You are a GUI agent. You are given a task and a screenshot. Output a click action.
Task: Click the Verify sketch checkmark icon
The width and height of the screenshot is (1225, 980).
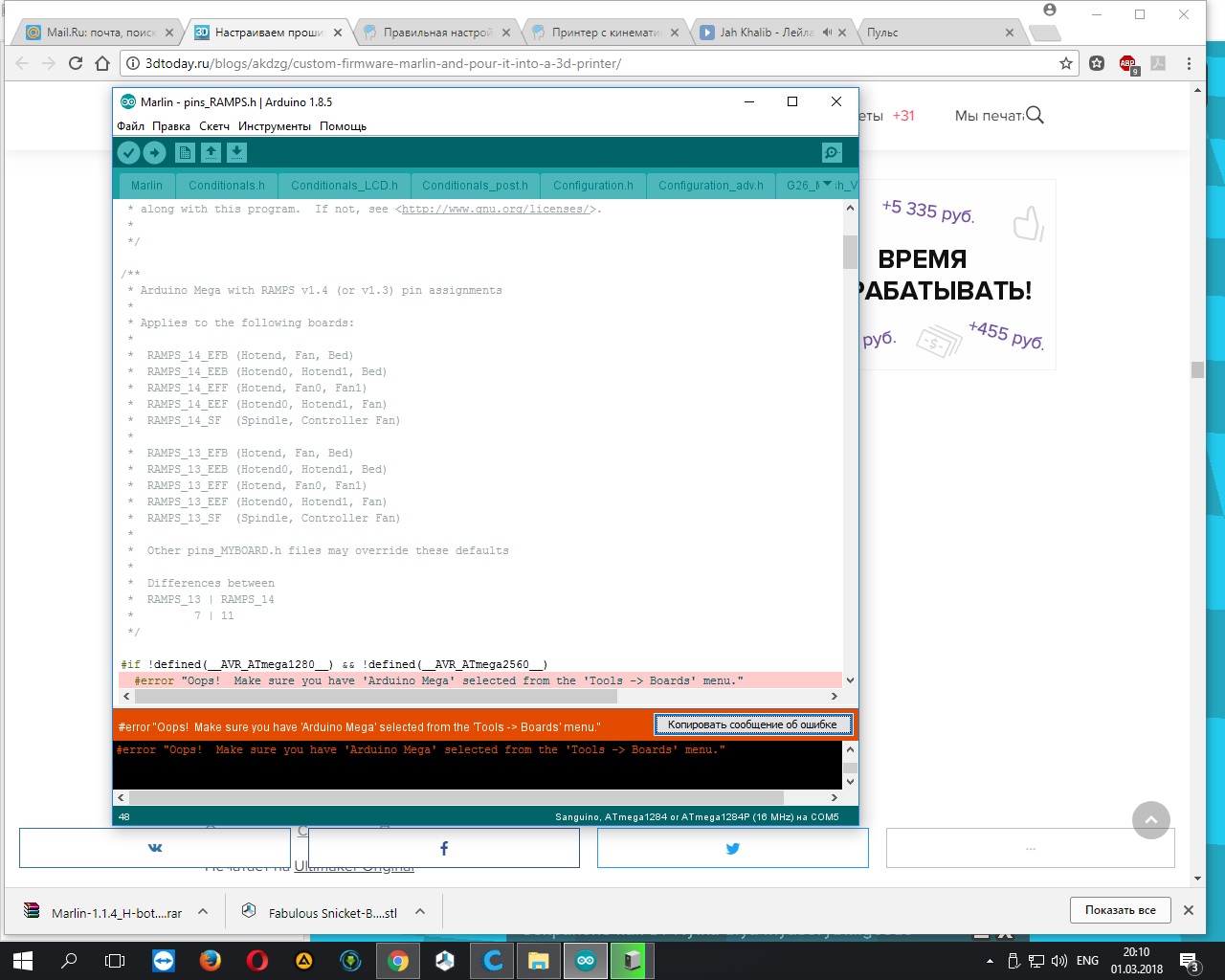pyautogui.click(x=128, y=152)
